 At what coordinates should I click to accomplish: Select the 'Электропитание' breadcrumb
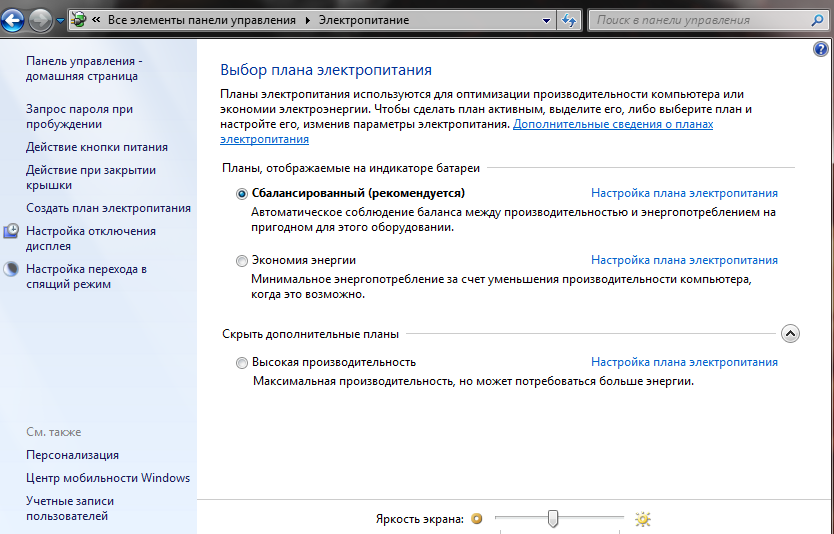pos(364,20)
